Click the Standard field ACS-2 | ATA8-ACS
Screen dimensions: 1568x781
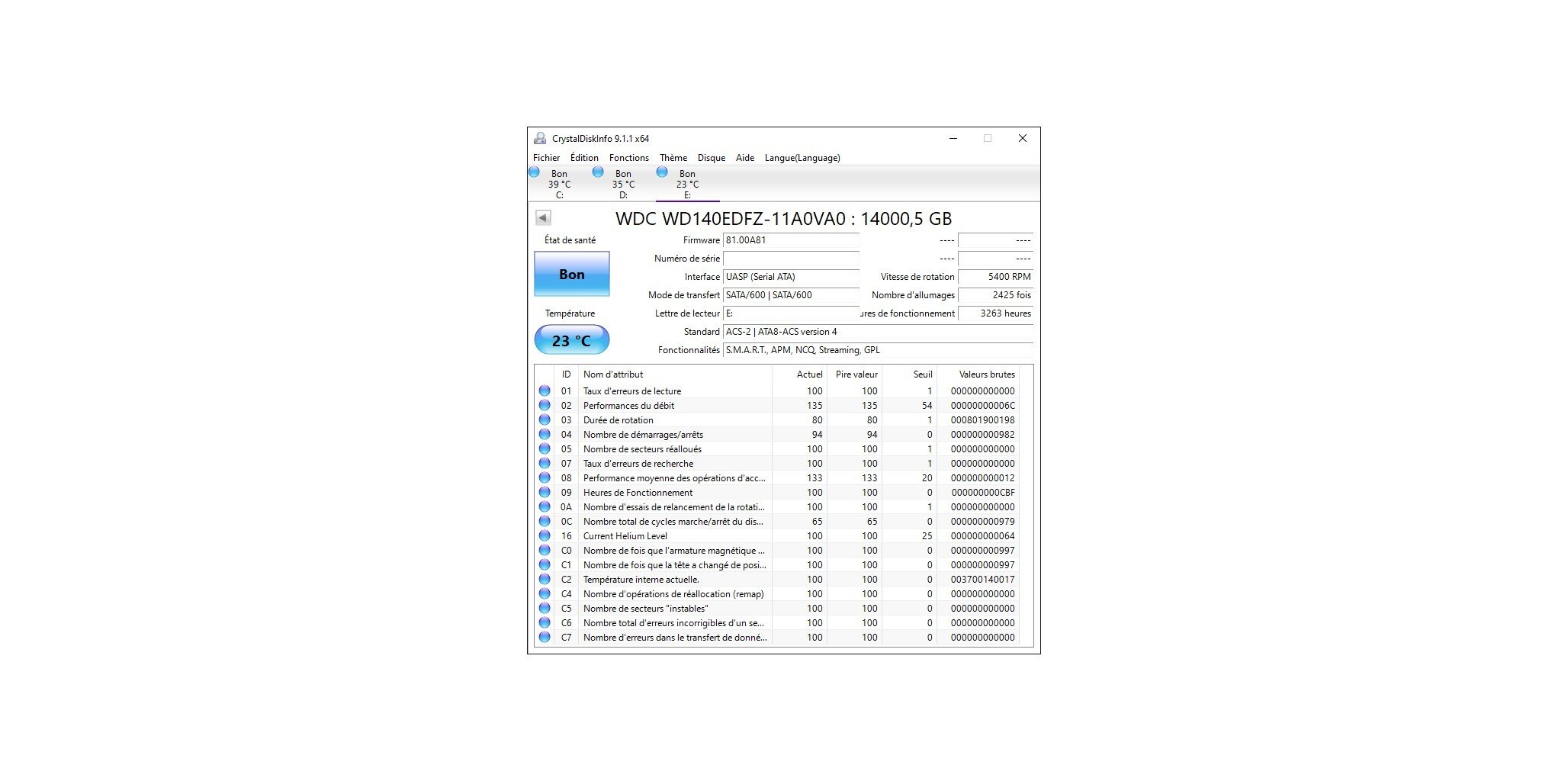[878, 332]
